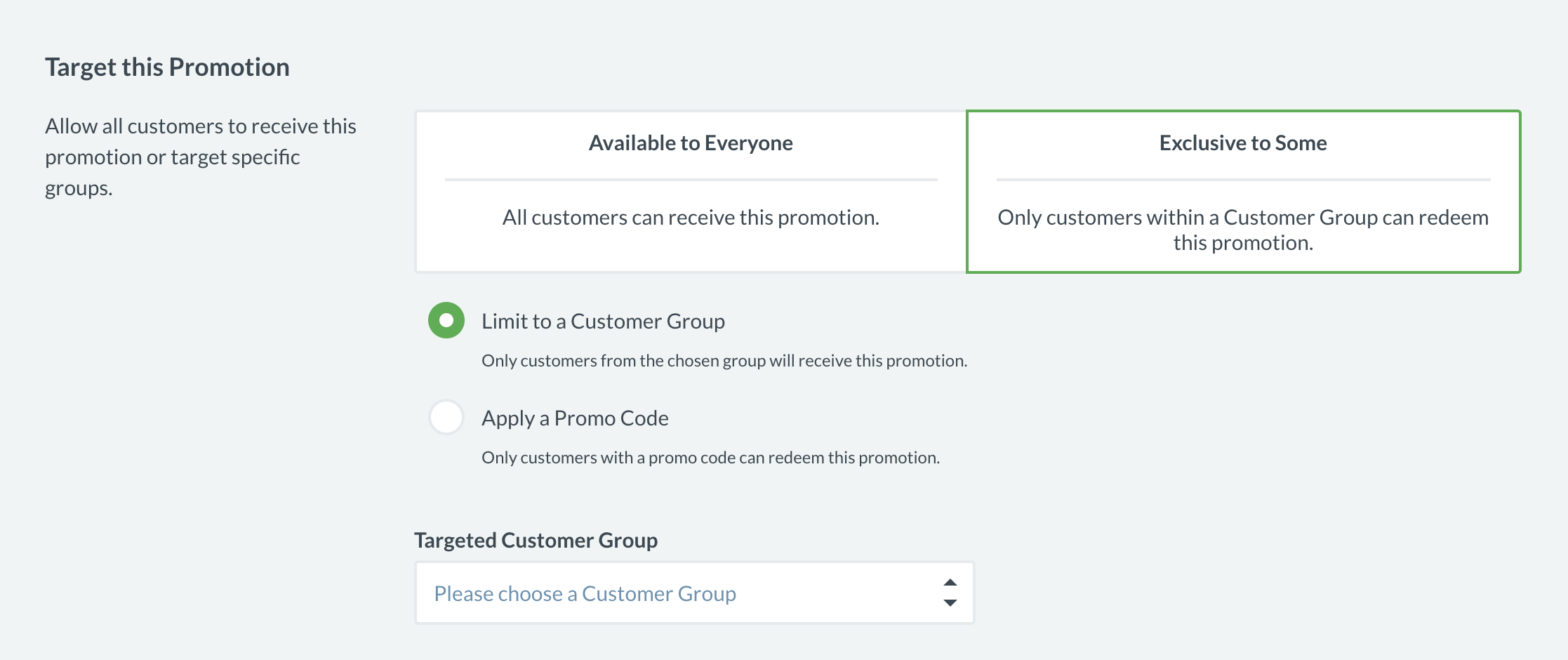This screenshot has height=660, width=1568.
Task: Click the "Target this Promotion" section heading
Action: click(x=167, y=67)
